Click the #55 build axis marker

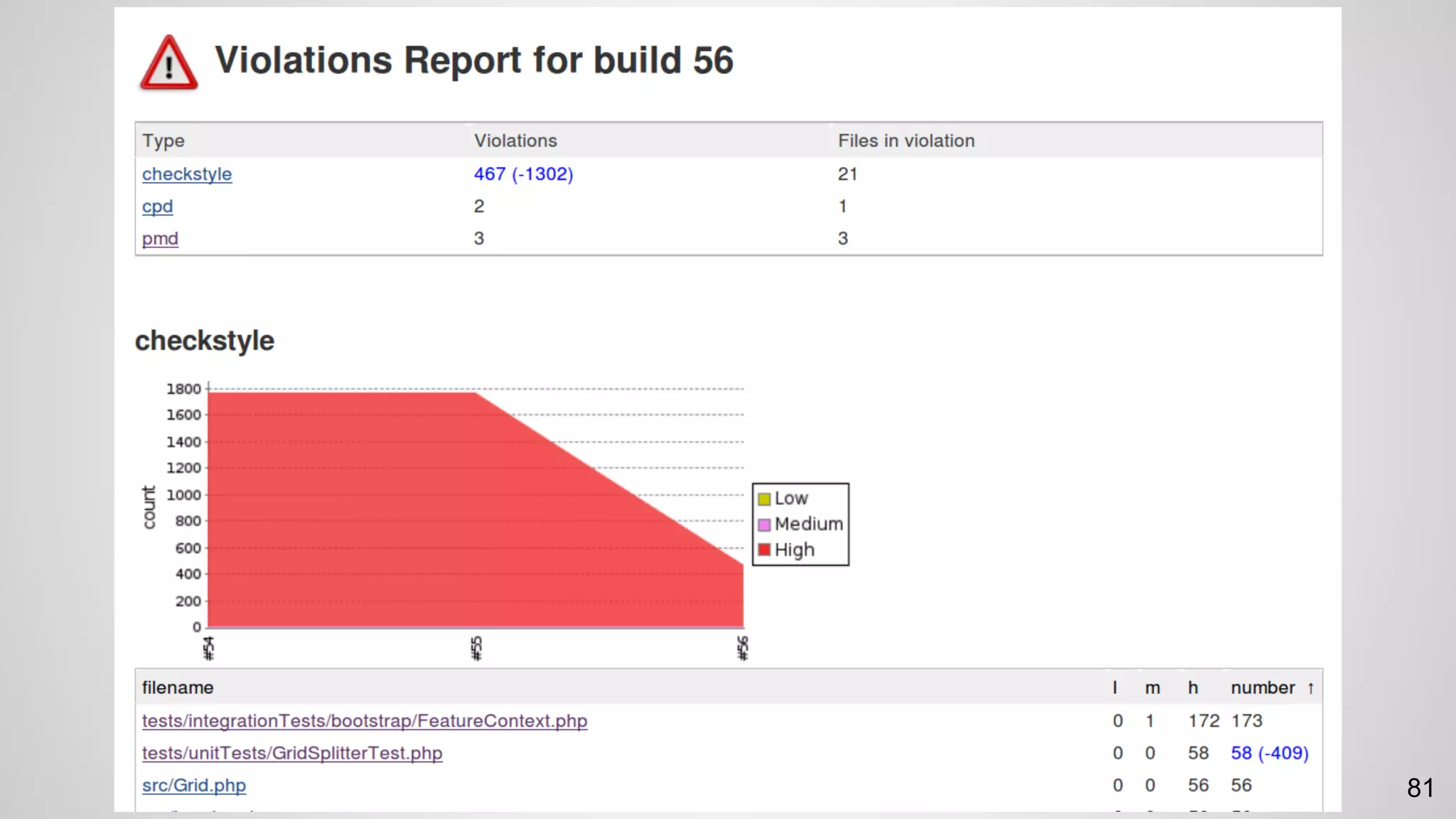476,648
